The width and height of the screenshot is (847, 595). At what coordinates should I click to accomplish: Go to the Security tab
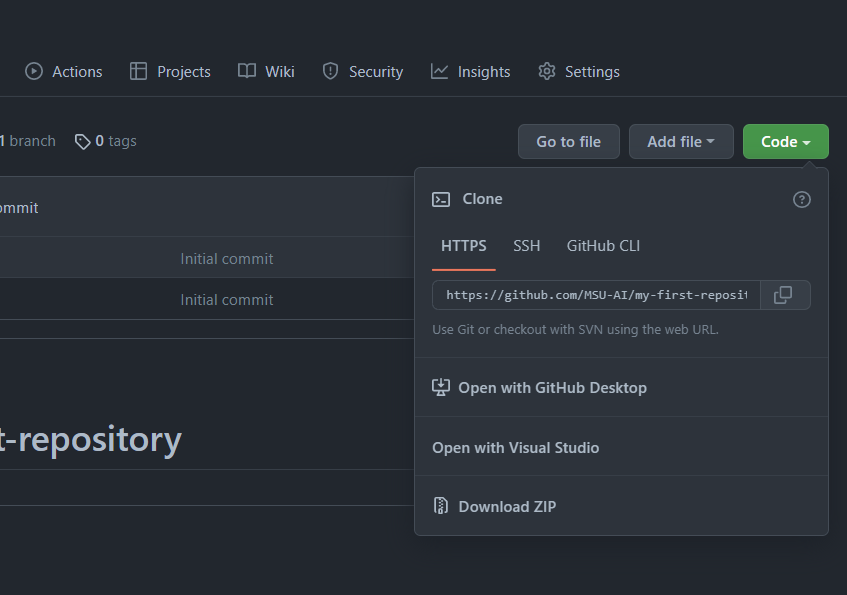pos(362,71)
